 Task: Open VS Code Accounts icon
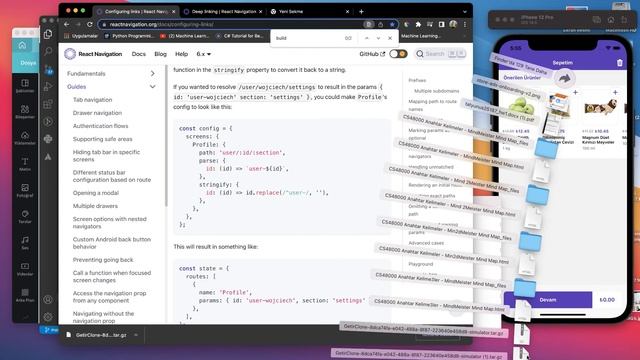(x=48, y=300)
